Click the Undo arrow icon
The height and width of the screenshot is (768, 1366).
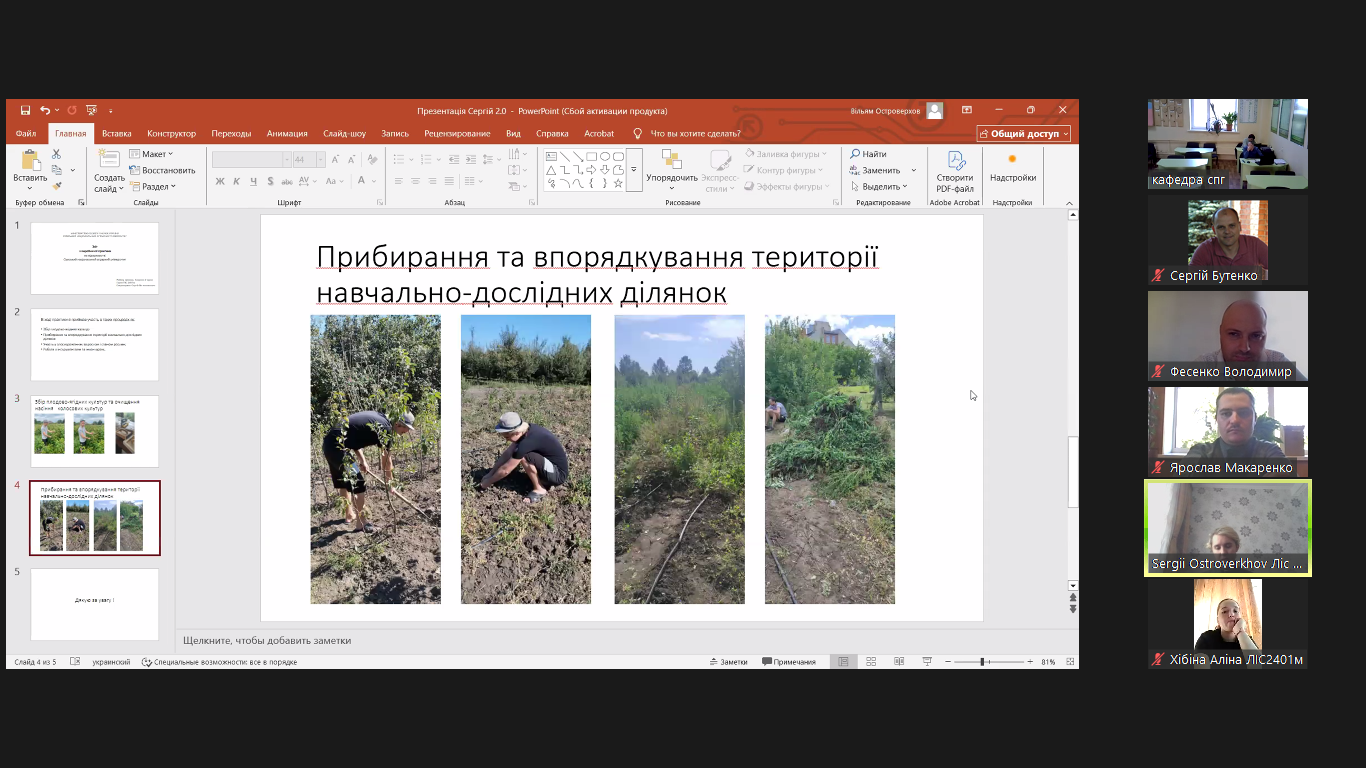pos(45,110)
